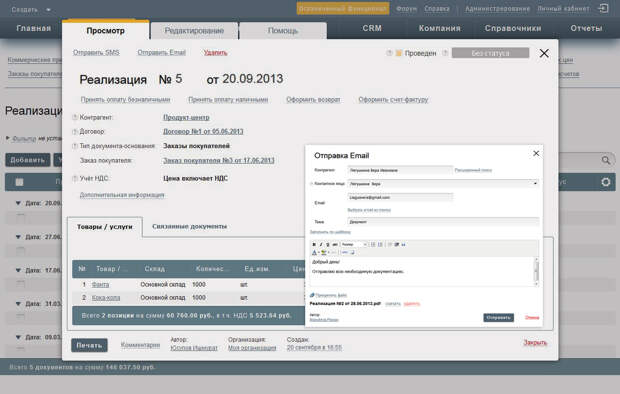Click highlight color icon in email editor
620x394 pixels.
[x=323, y=252]
